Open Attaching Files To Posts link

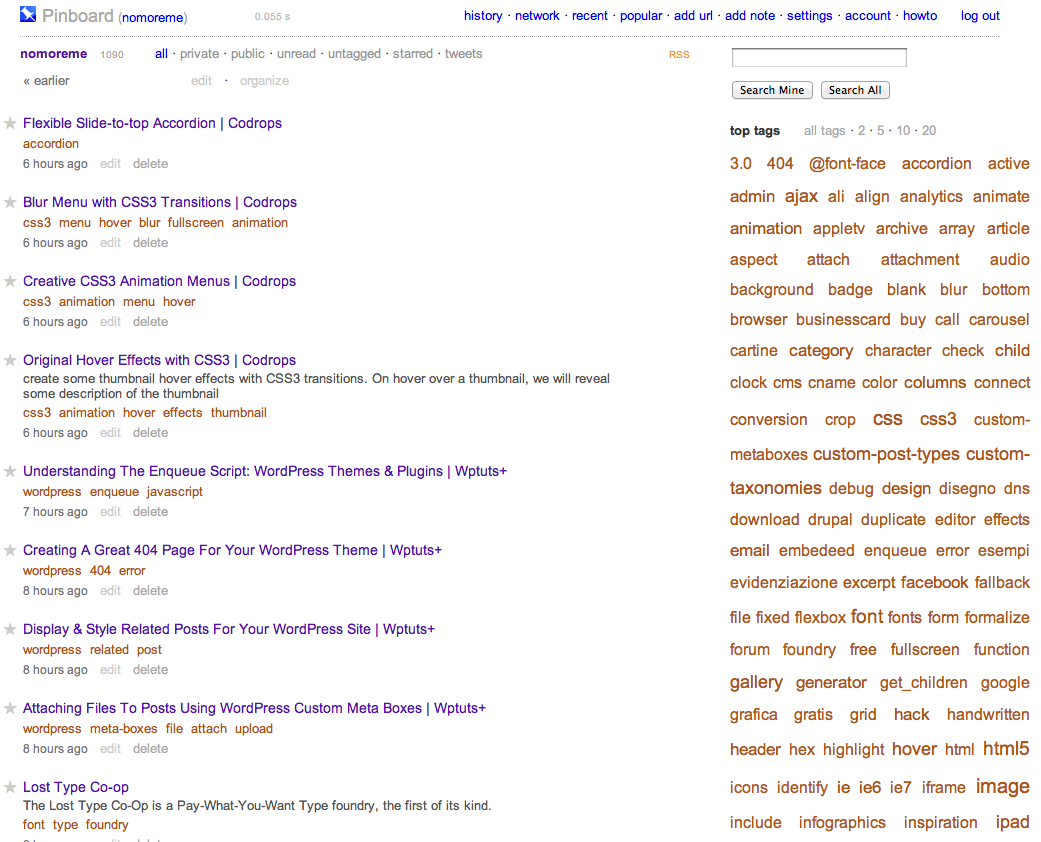(x=254, y=709)
